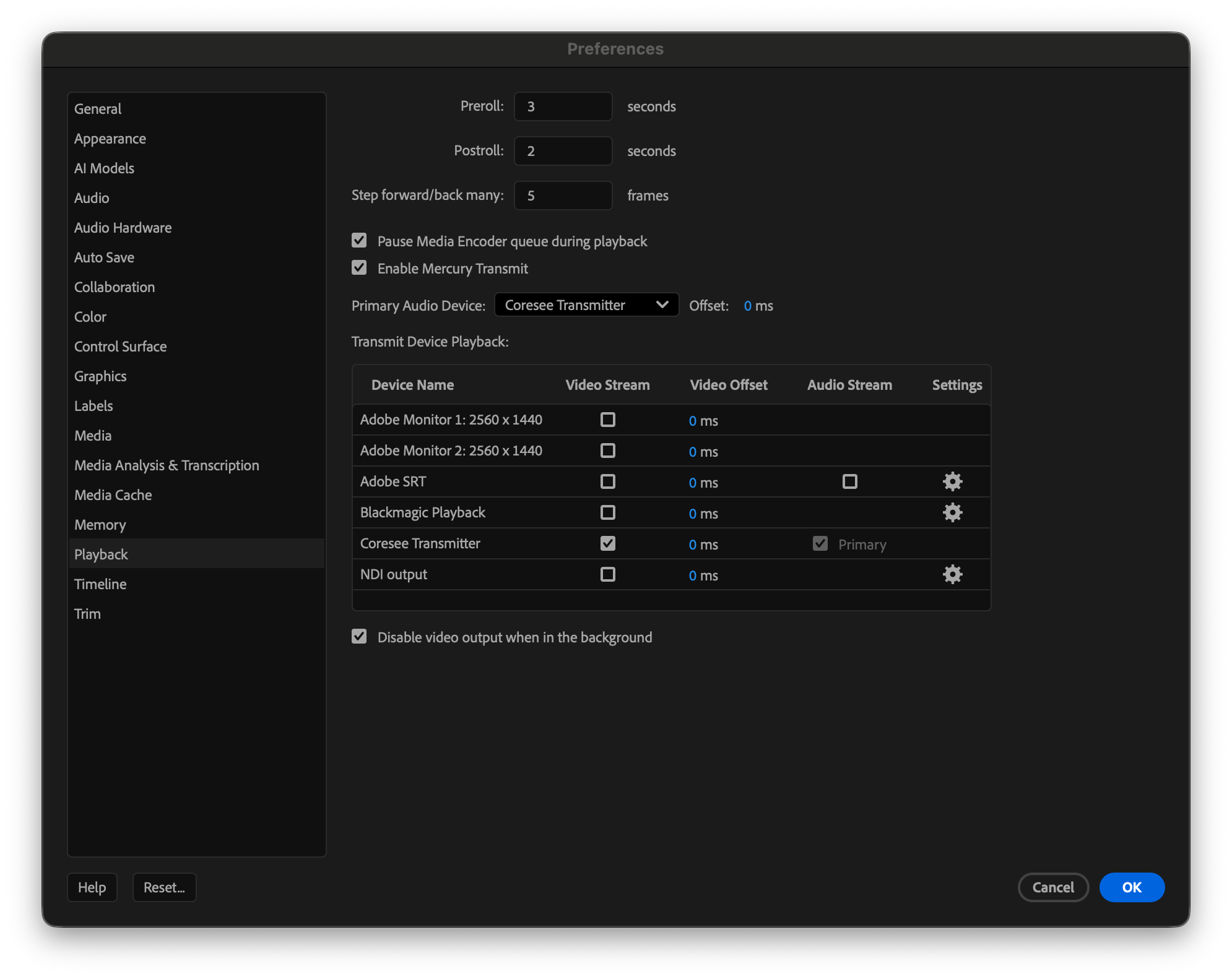Toggle Pause Media Encoder queue during playback

359,240
